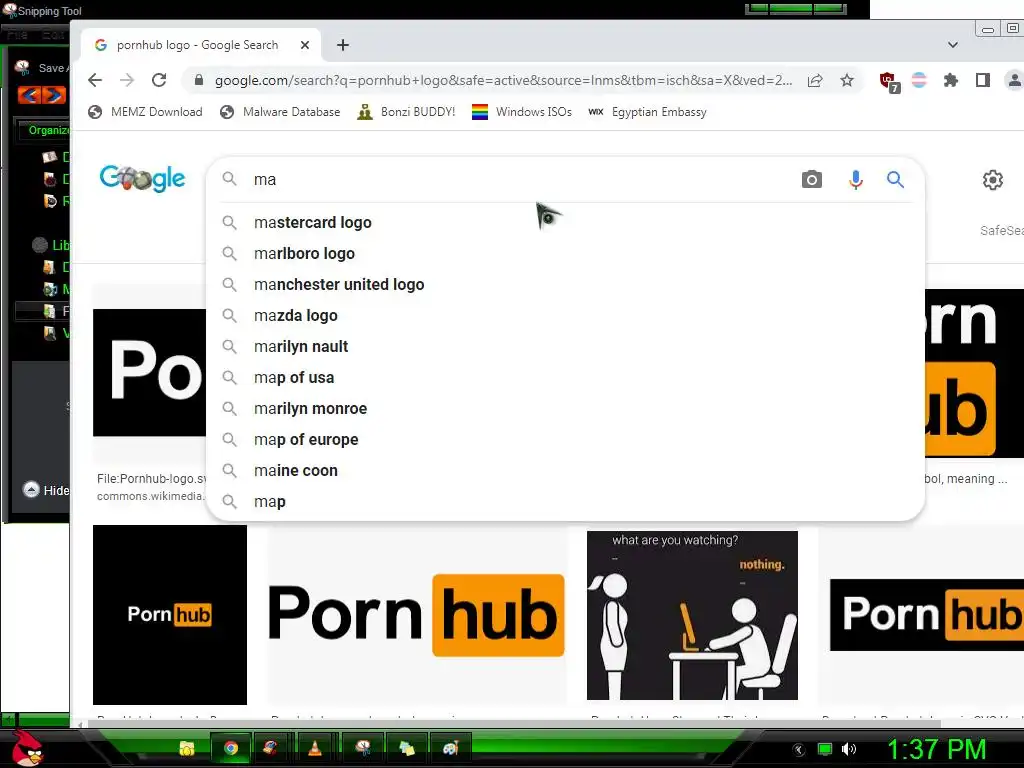Click Chrome's forward navigation arrow
The image size is (1024, 768).
pos(127,80)
